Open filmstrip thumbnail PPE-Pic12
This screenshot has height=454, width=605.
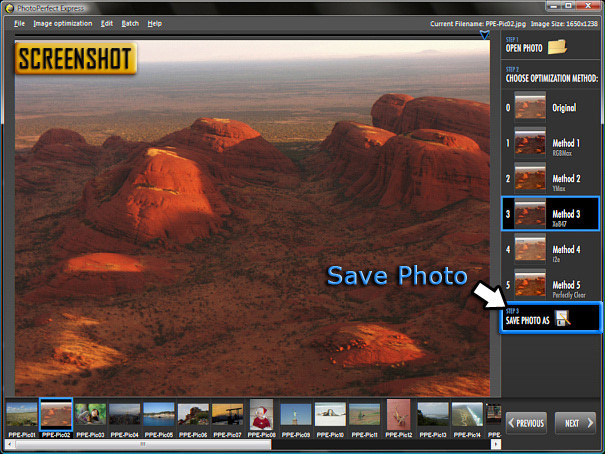click(398, 415)
